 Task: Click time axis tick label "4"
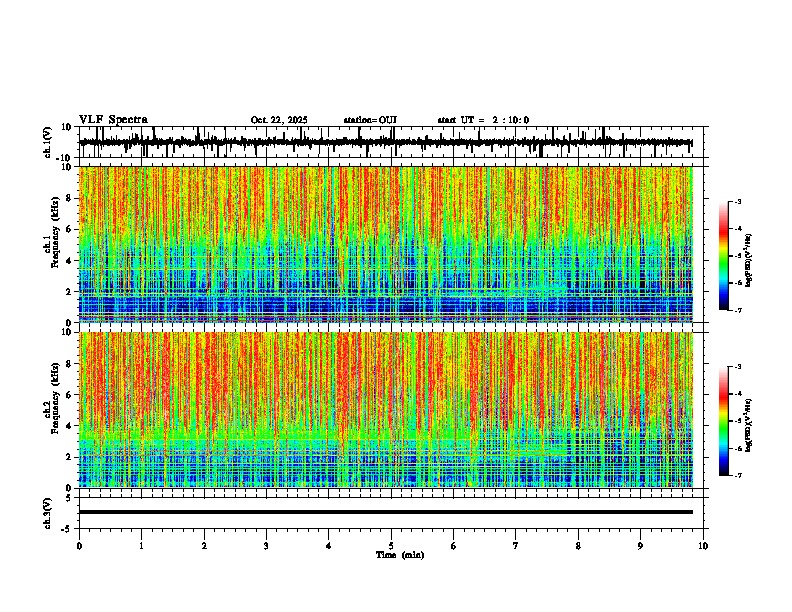click(x=329, y=546)
